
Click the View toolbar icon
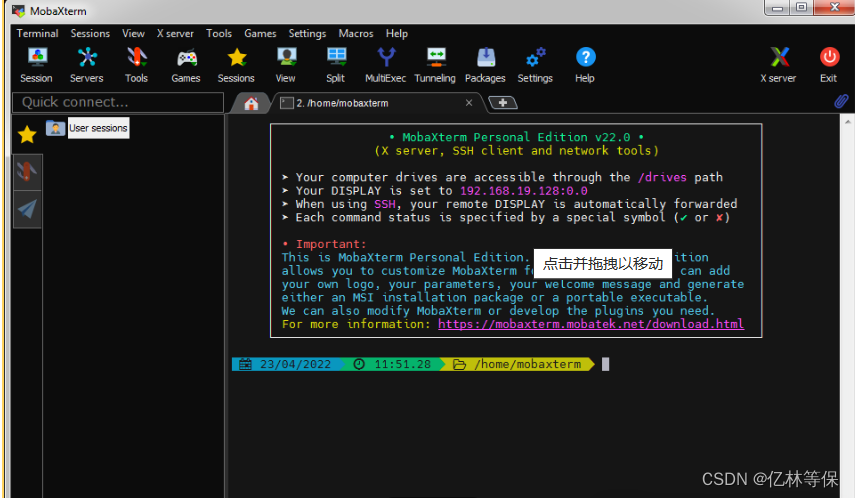tap(286, 65)
